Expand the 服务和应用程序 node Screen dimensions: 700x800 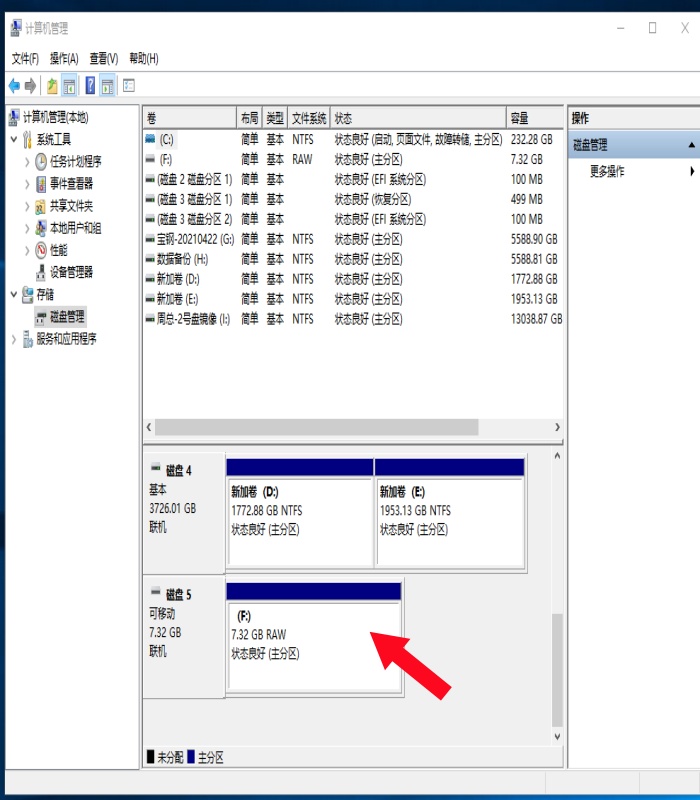pyautogui.click(x=13, y=339)
